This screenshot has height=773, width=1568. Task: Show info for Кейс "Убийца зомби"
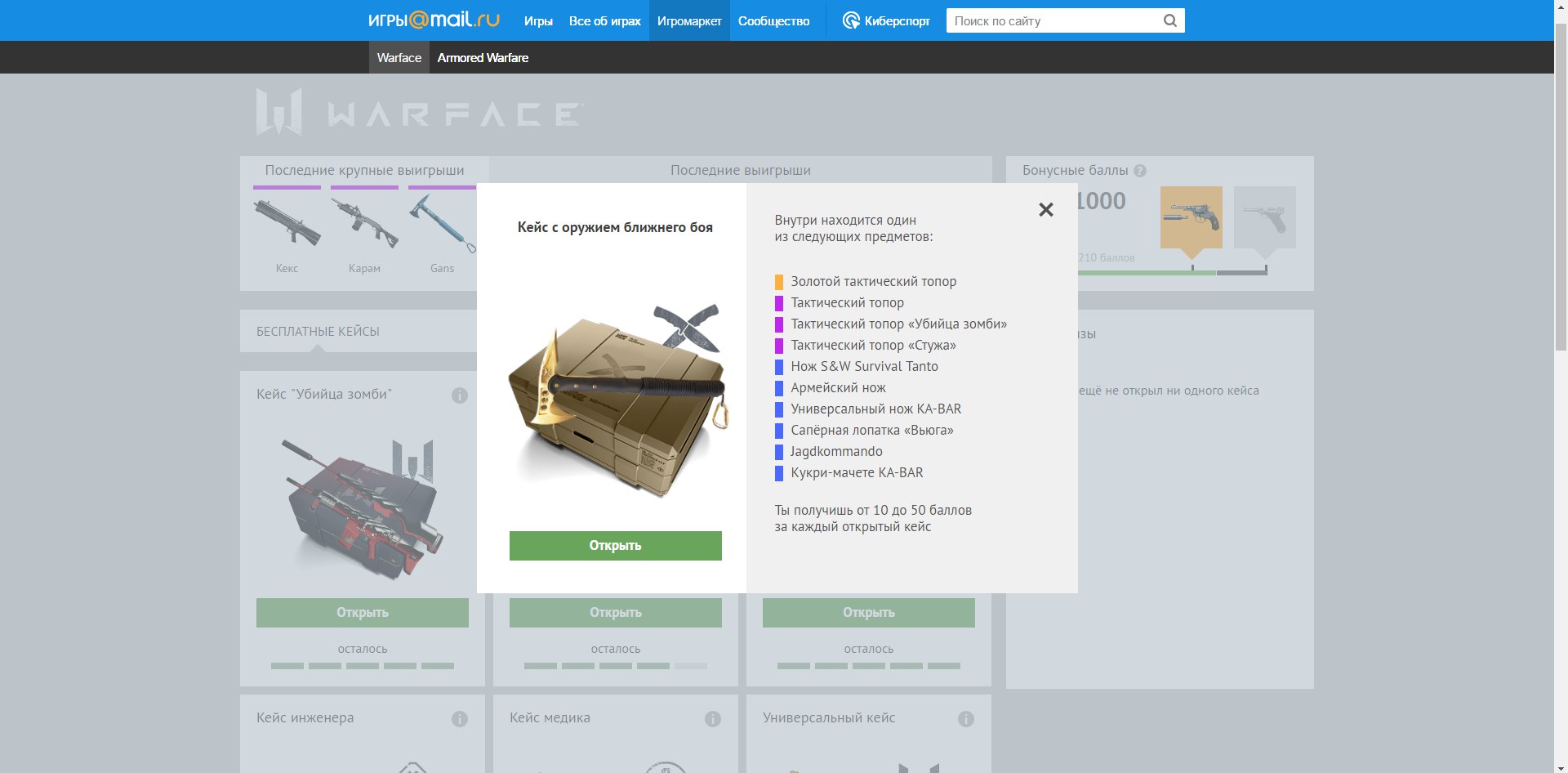coord(460,395)
